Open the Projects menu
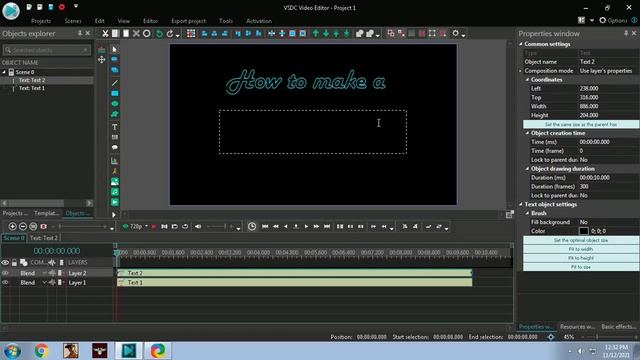 [41, 21]
